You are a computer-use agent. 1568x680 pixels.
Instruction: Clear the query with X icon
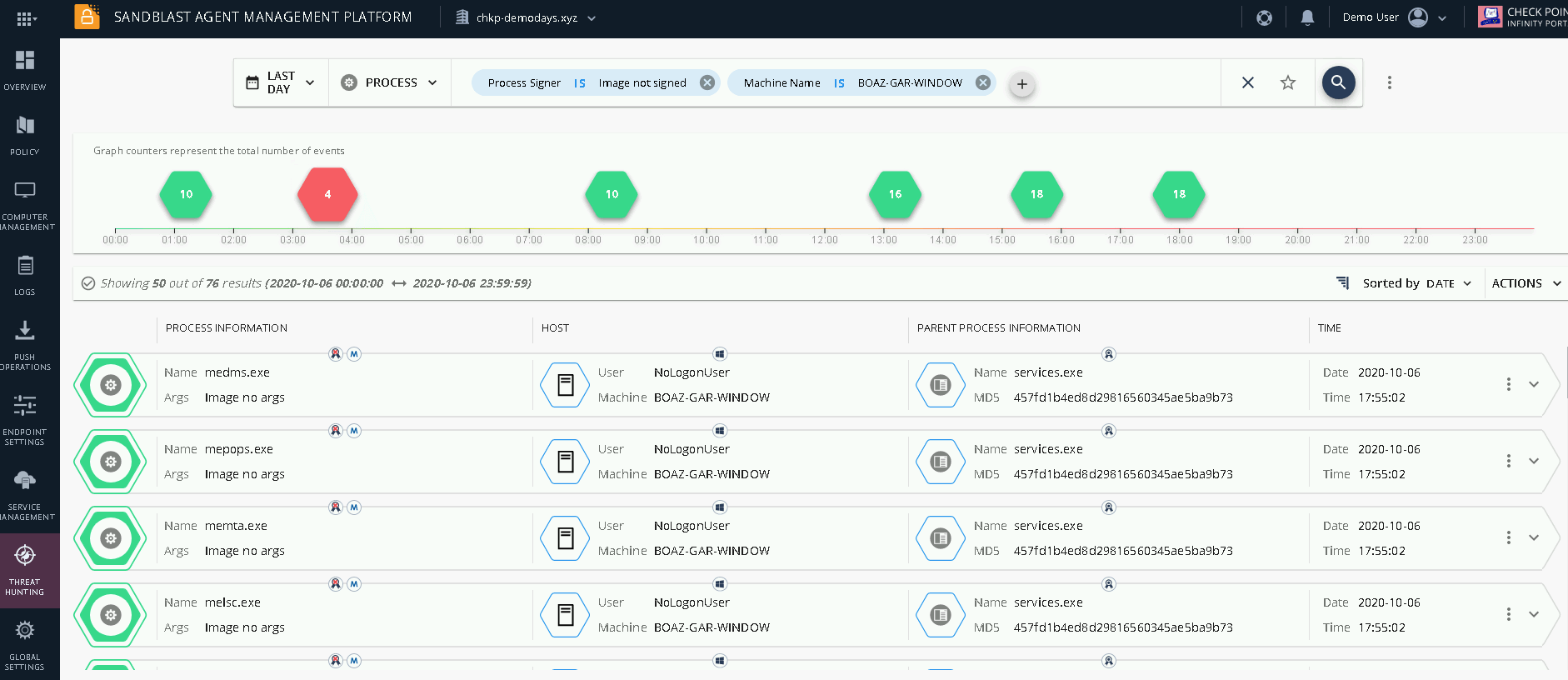click(1248, 82)
